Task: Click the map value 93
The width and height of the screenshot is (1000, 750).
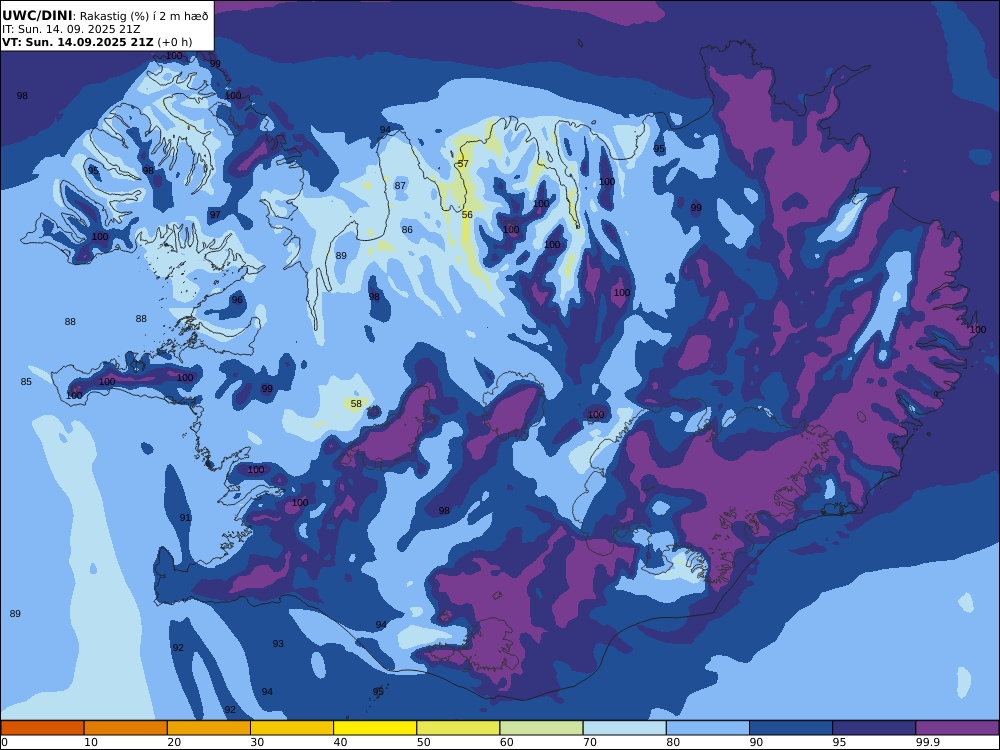Action: click(278, 644)
